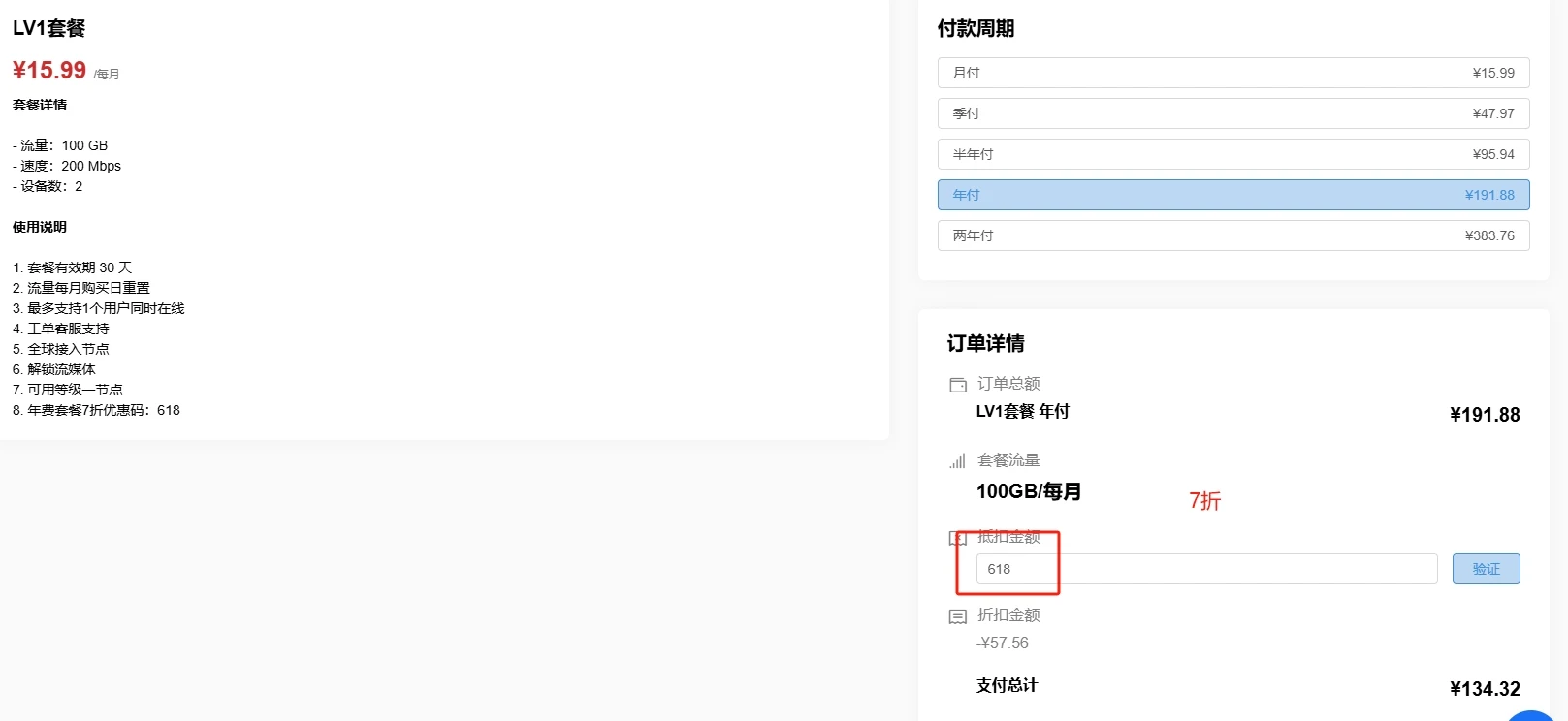Click the wallet icon beside 订单总额
Viewport: 1568px width, 721px height.
(958, 385)
